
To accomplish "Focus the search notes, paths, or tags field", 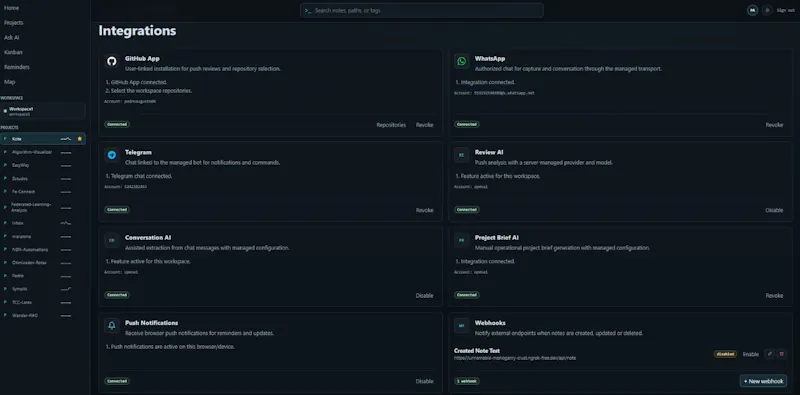I will 421,10.
